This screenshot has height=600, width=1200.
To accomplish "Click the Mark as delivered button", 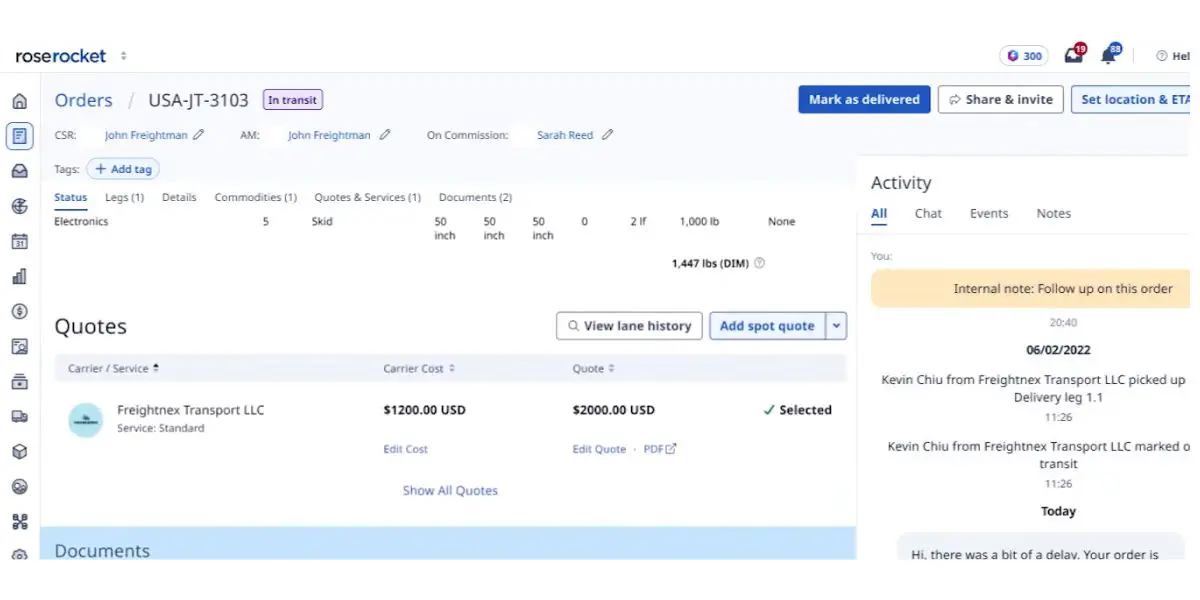I will pyautogui.click(x=864, y=99).
